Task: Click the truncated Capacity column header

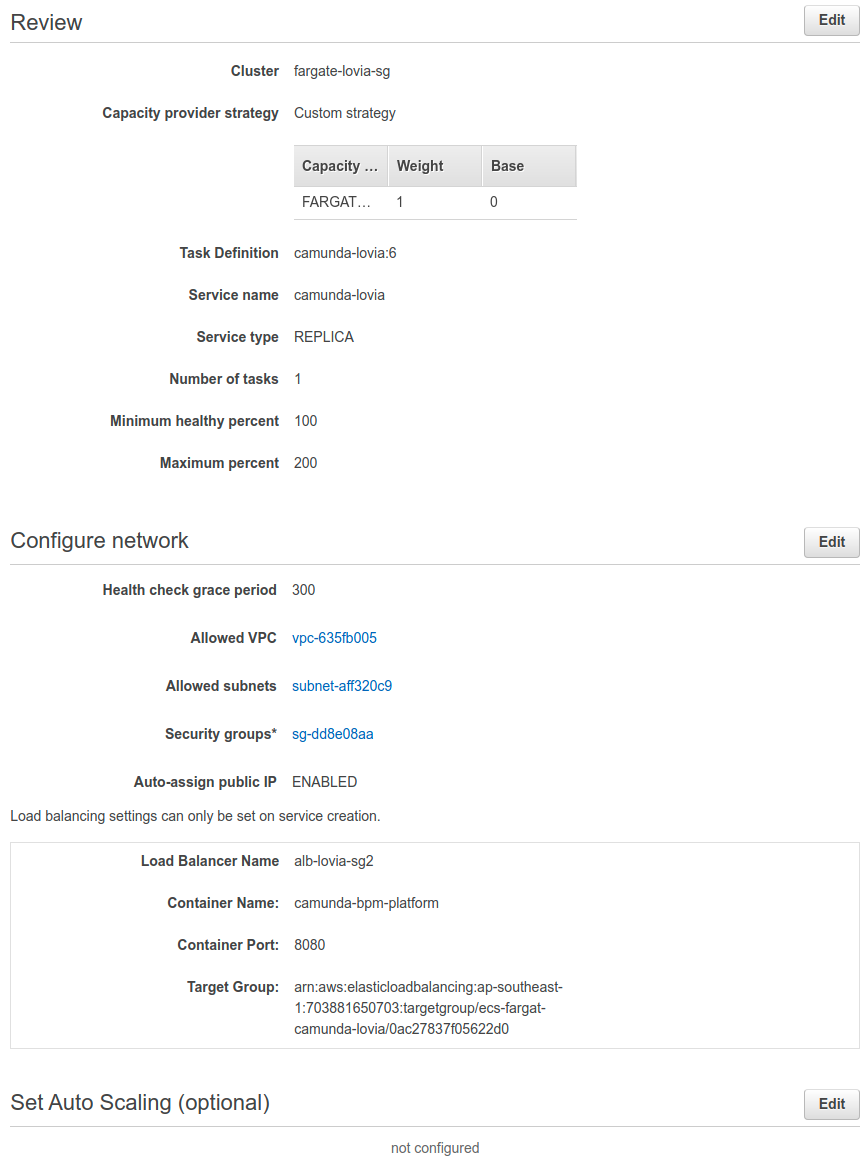Action: click(x=341, y=166)
